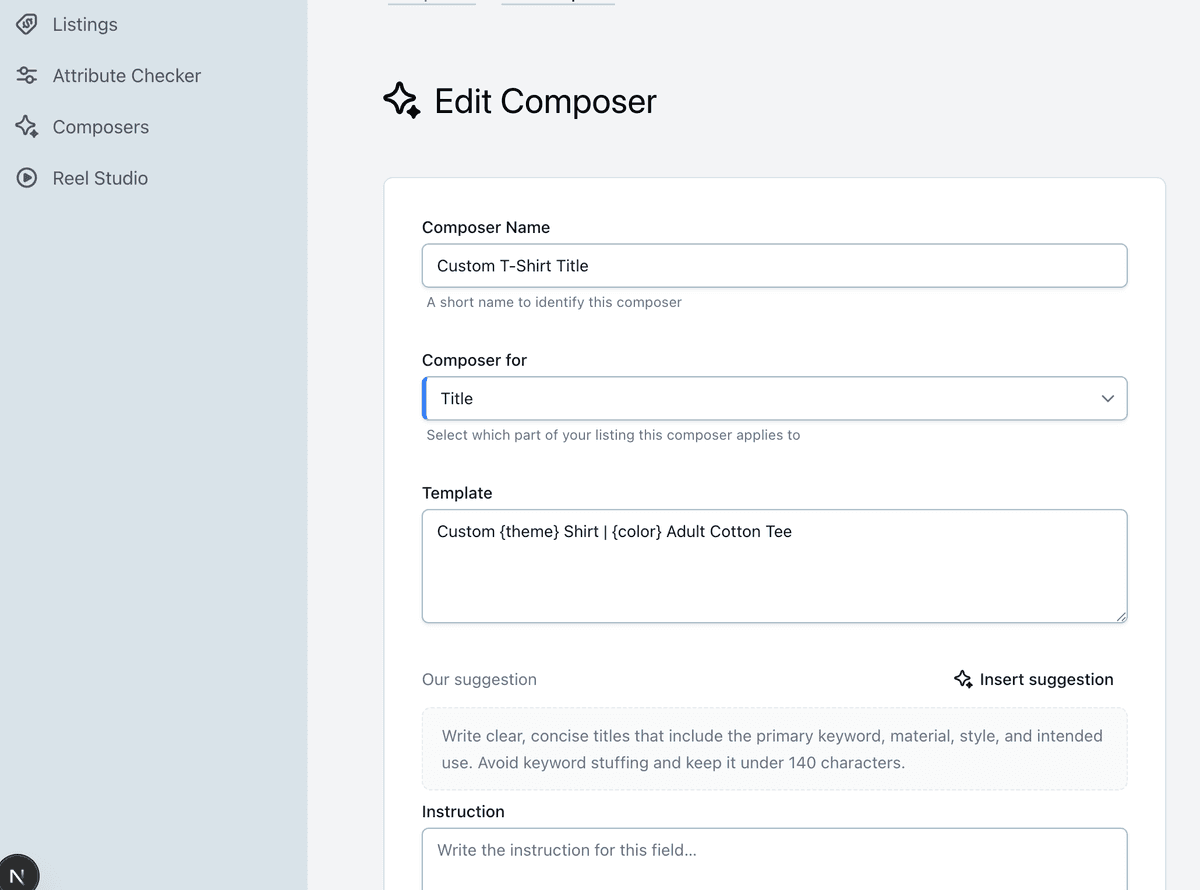Click the Insert suggestion link
Screen dimensions: 1200x890
pyautogui.click(x=1046, y=679)
